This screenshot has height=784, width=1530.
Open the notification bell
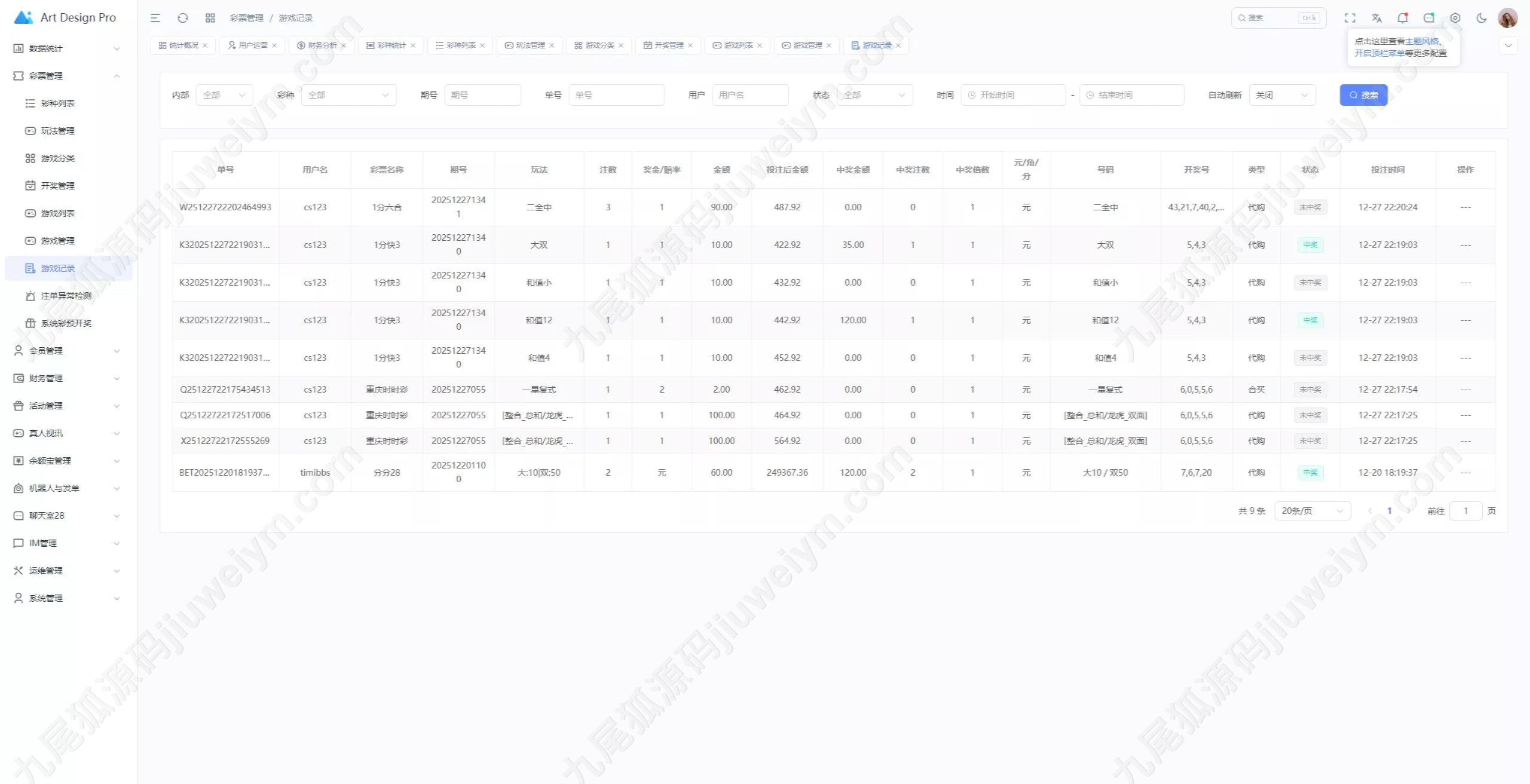click(x=1402, y=18)
